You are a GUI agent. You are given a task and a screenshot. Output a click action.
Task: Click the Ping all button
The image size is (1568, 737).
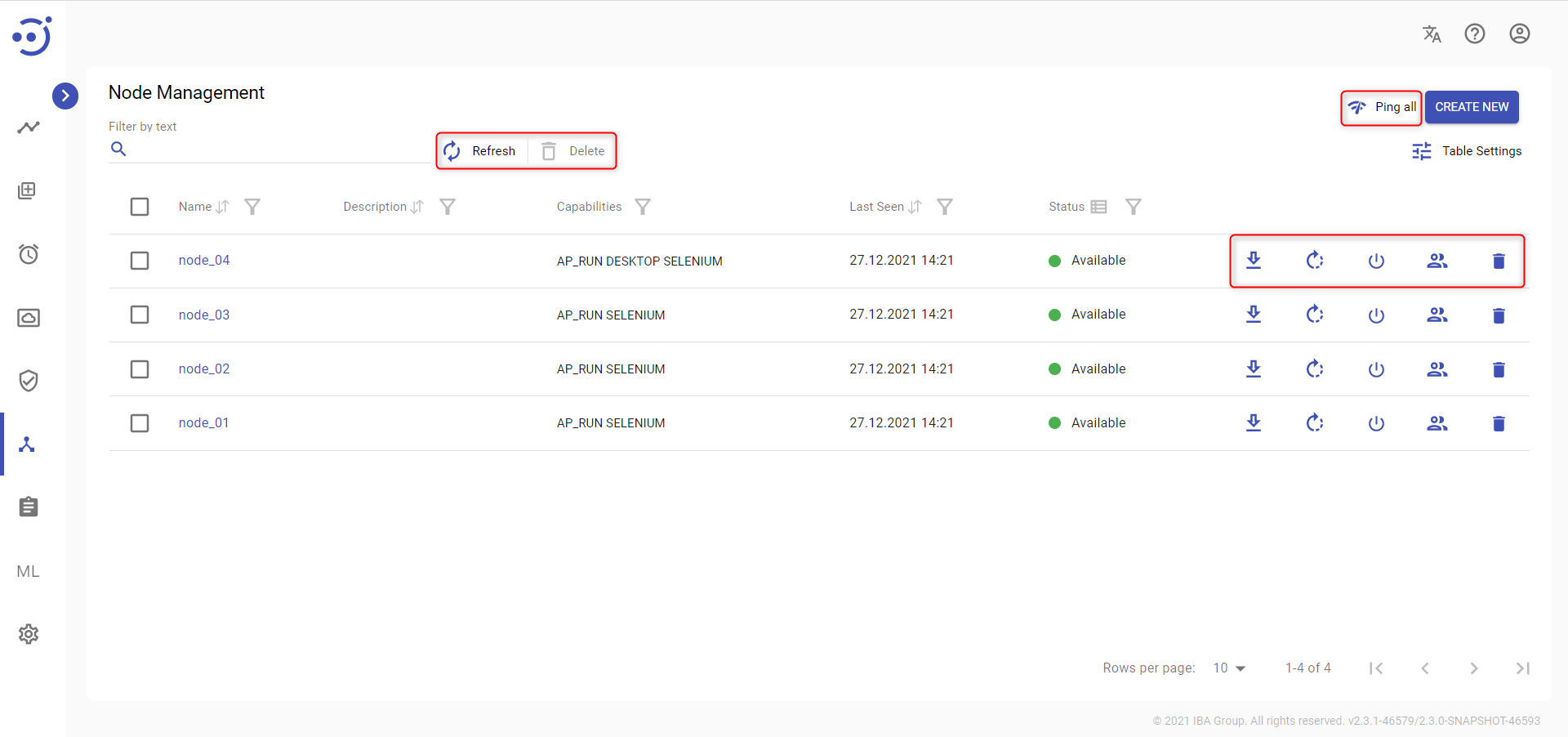[x=1382, y=107]
